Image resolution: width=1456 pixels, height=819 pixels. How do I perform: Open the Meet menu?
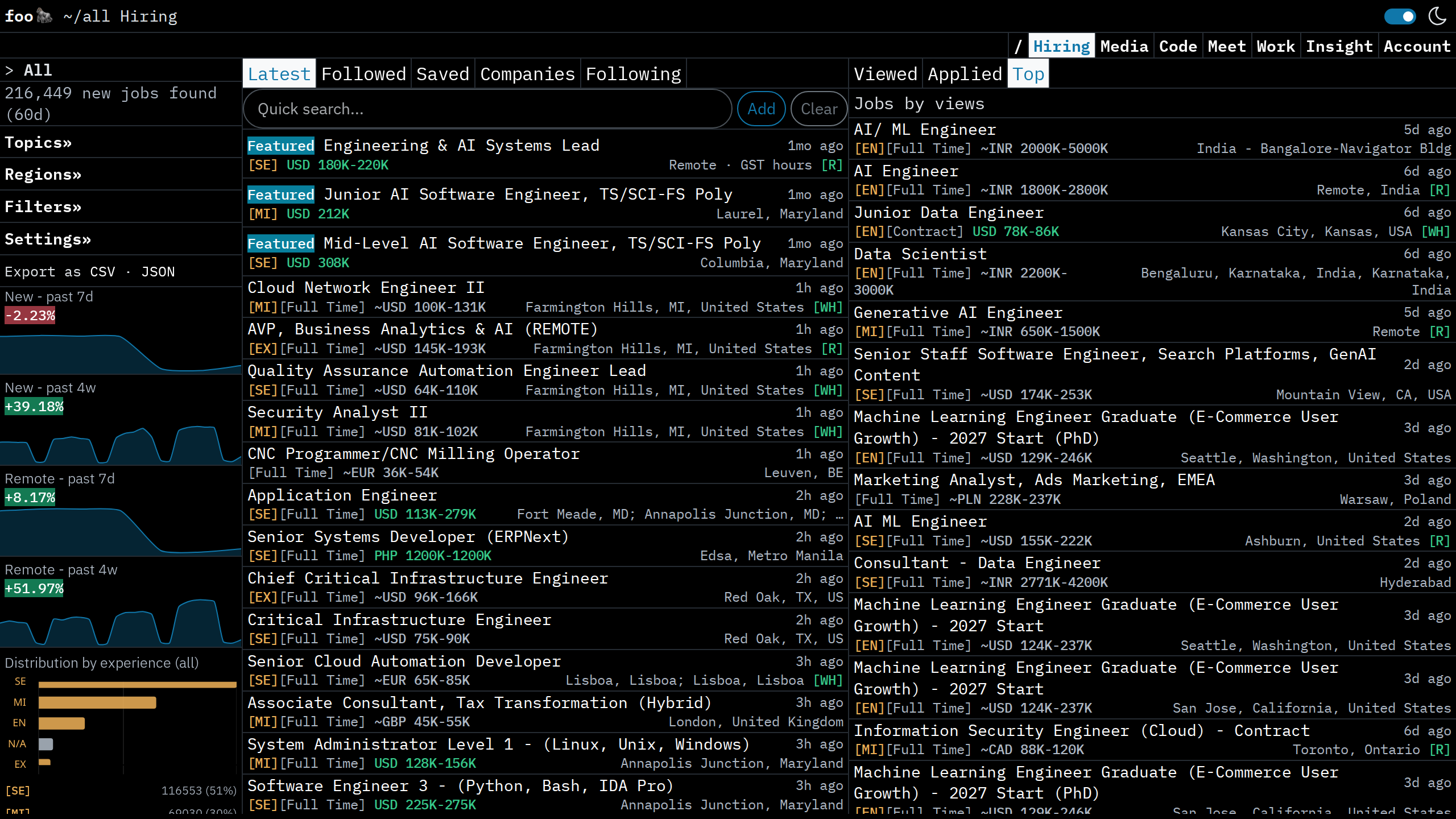1227,46
